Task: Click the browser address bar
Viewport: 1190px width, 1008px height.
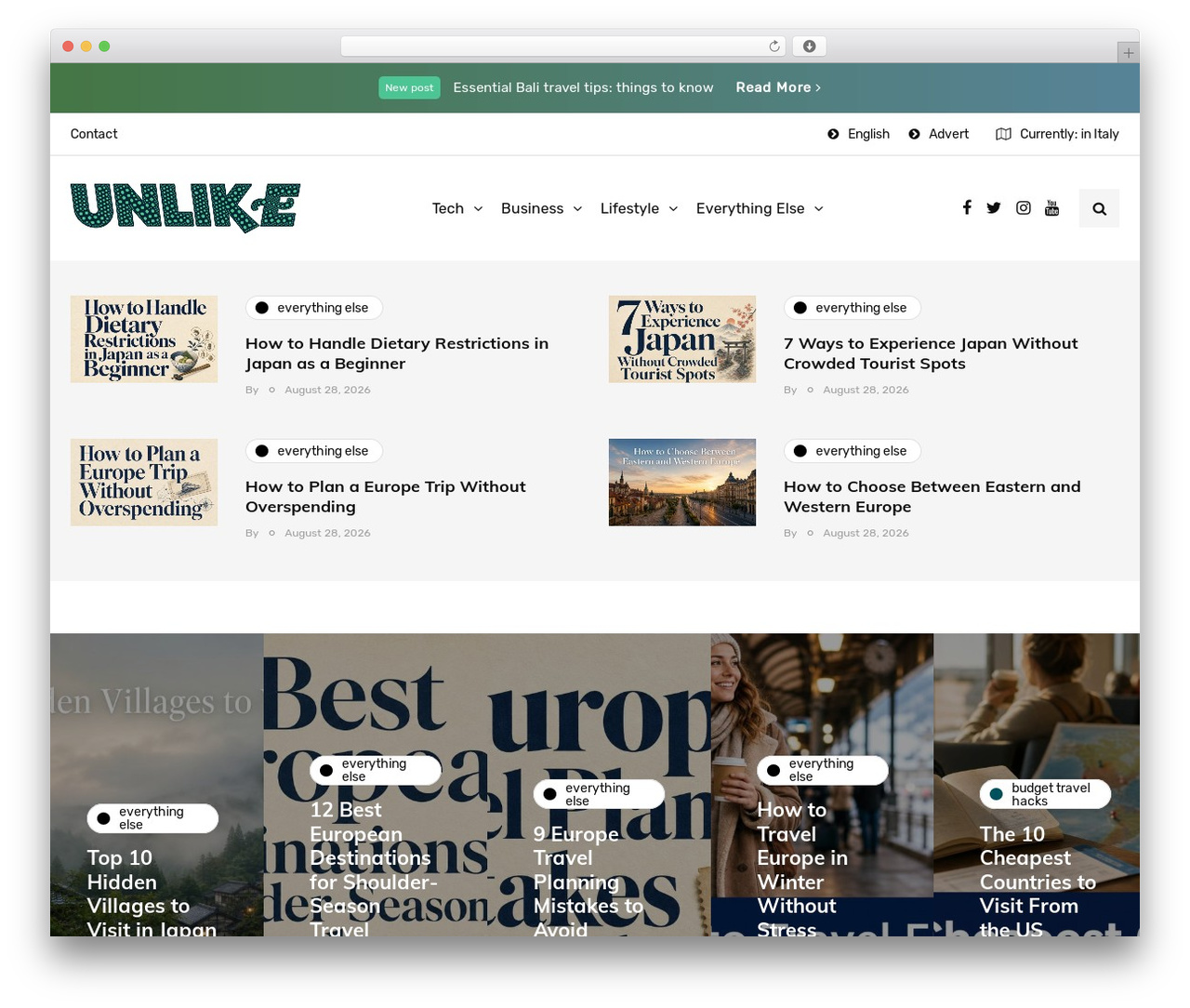Action: pos(563,46)
